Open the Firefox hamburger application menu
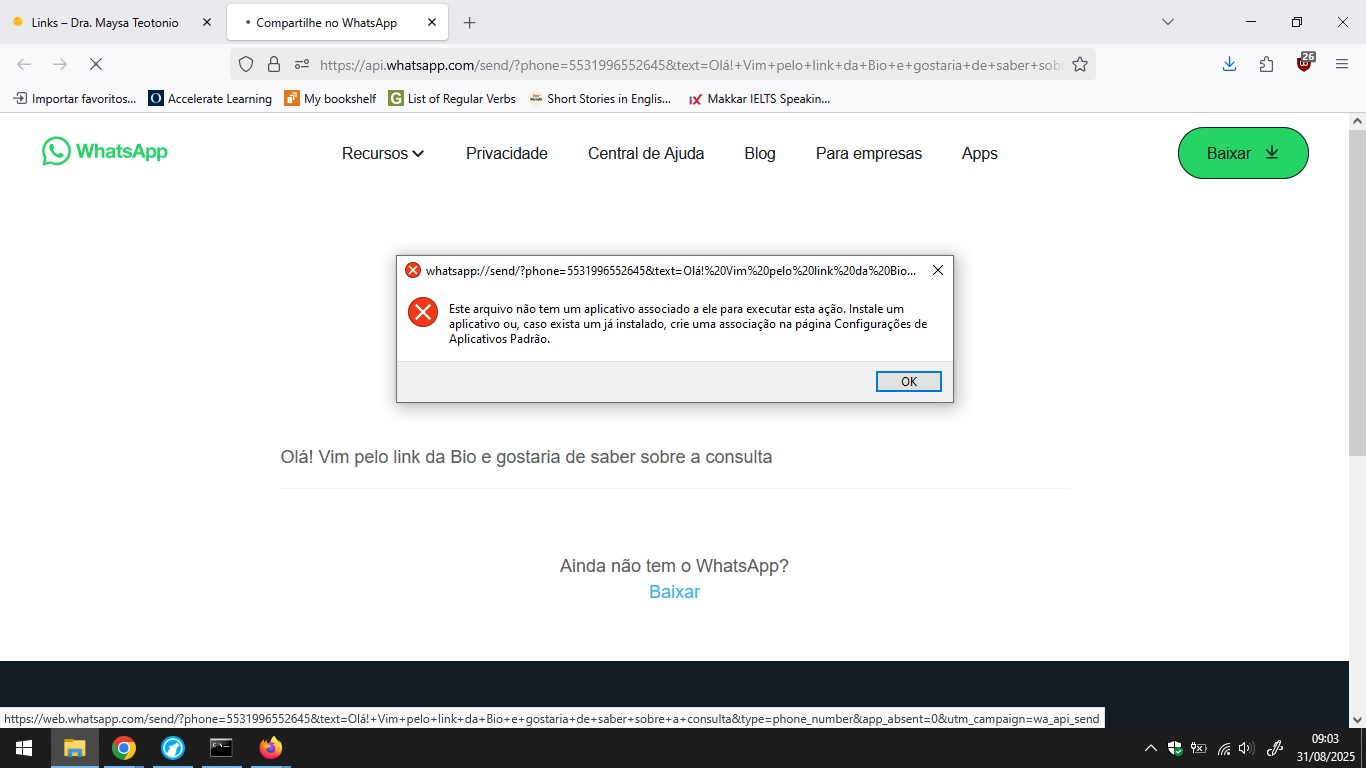1366x768 pixels. [1342, 64]
